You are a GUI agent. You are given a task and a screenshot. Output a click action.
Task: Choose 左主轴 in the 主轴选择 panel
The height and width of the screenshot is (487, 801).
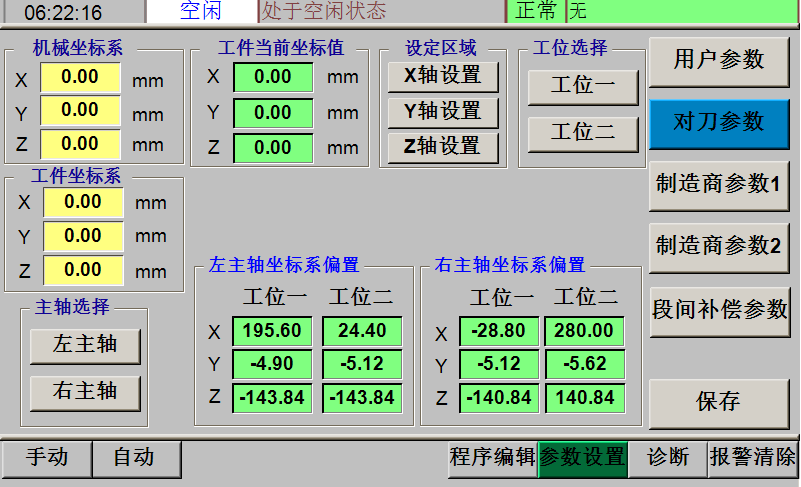click(x=85, y=345)
